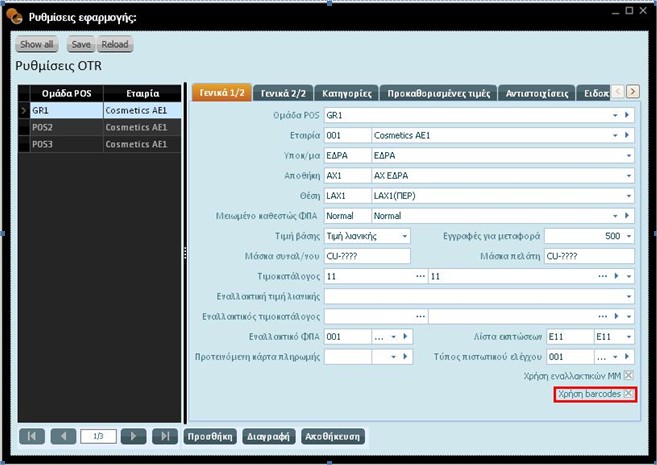The height and width of the screenshot is (465, 657).
Task: Click row indicator arrow for GR1
Action: [x=23, y=111]
